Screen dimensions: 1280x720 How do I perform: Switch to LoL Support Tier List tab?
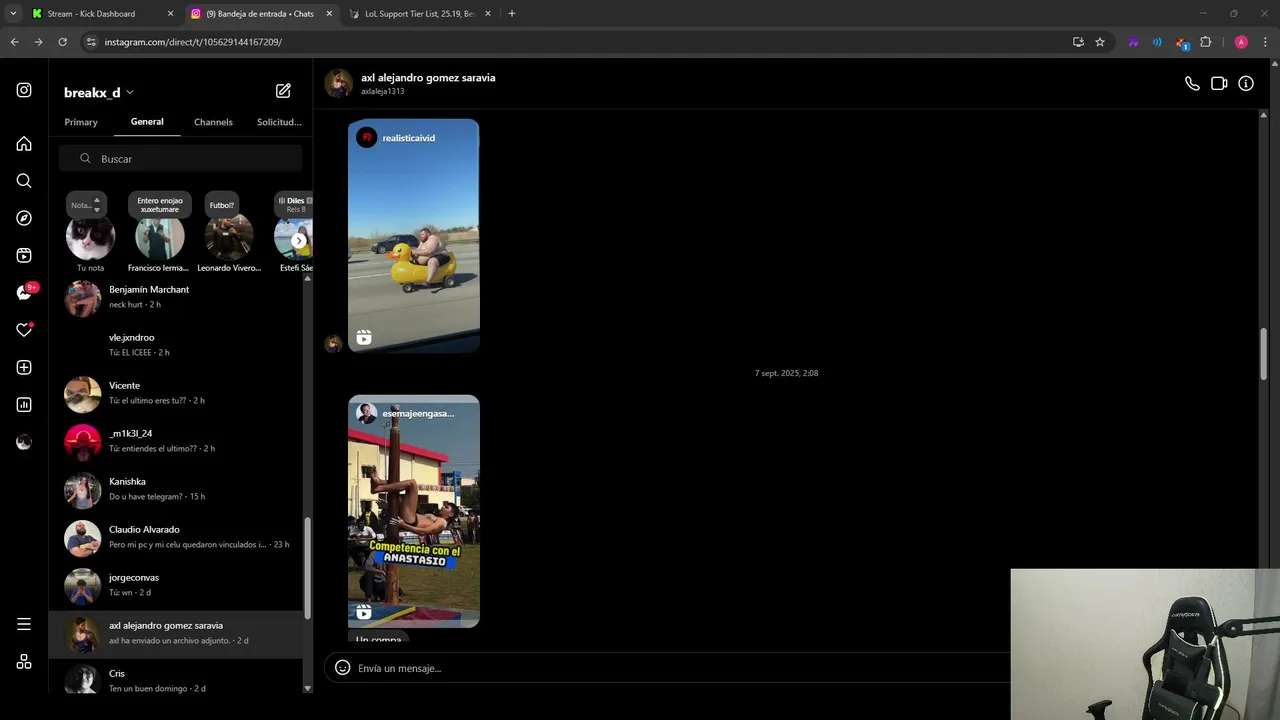pyautogui.click(x=420, y=14)
